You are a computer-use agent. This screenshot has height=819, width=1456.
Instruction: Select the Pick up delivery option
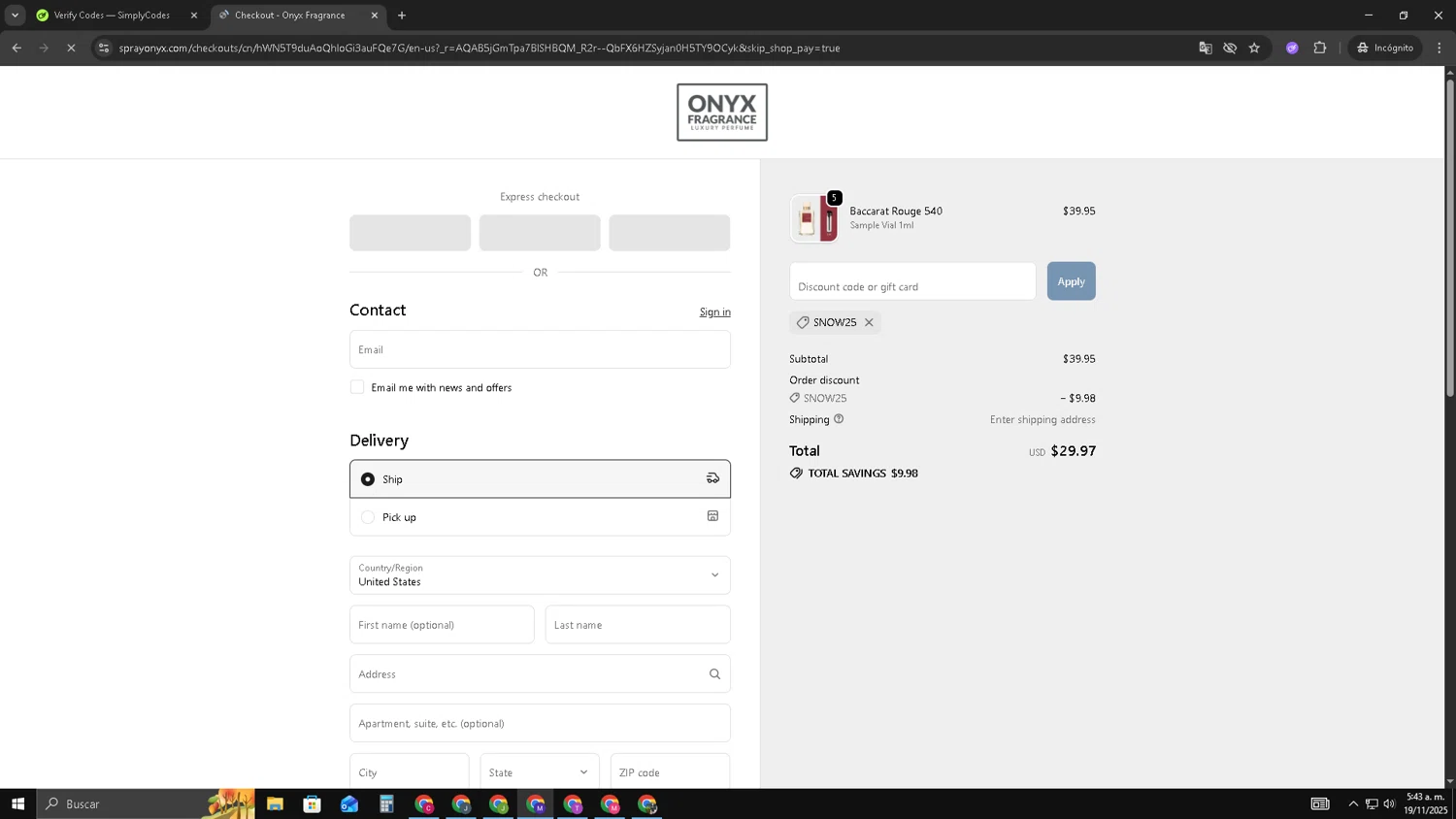tap(540, 517)
